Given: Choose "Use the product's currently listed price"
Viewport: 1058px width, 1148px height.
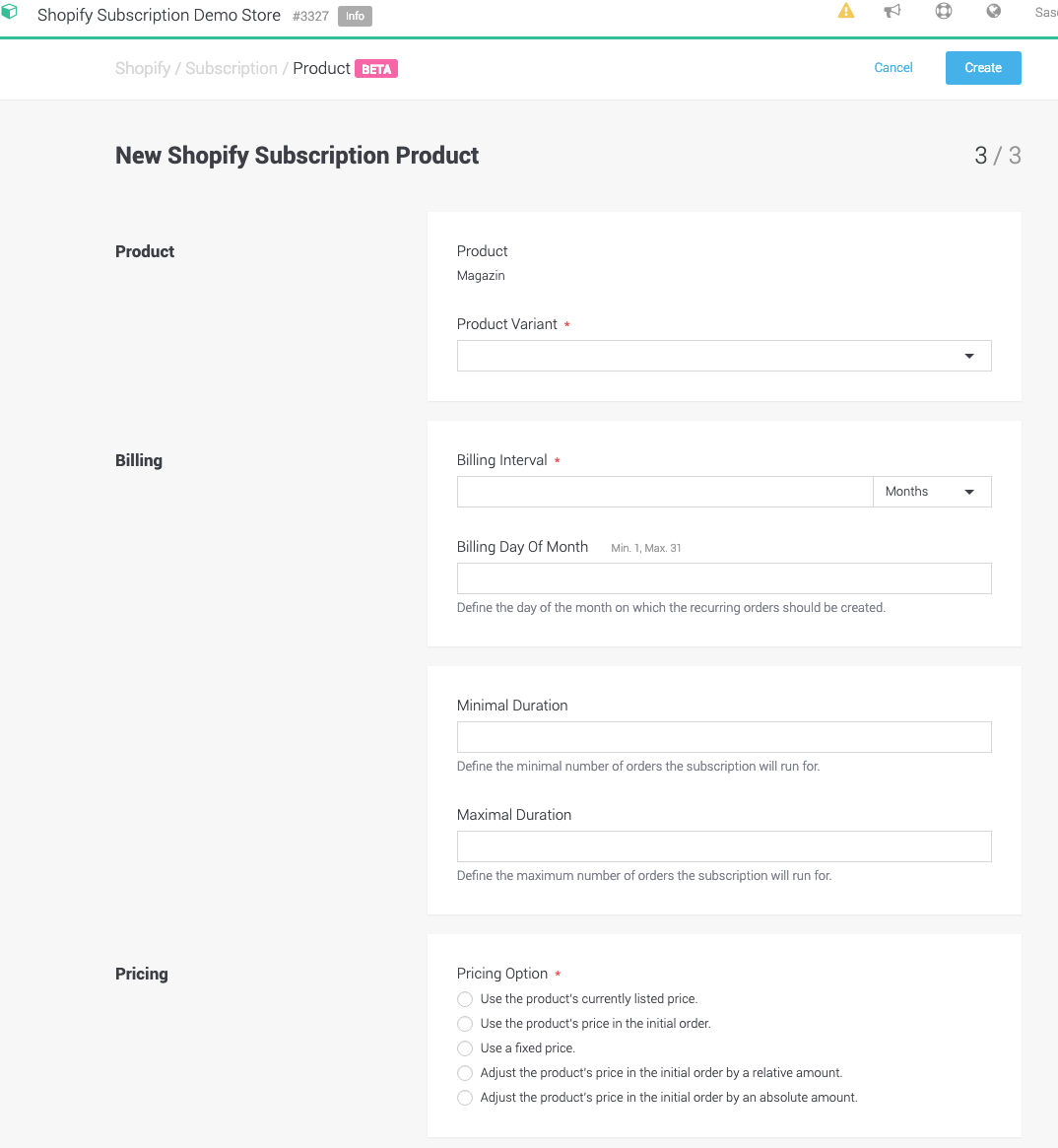Looking at the screenshot, I should 464,998.
